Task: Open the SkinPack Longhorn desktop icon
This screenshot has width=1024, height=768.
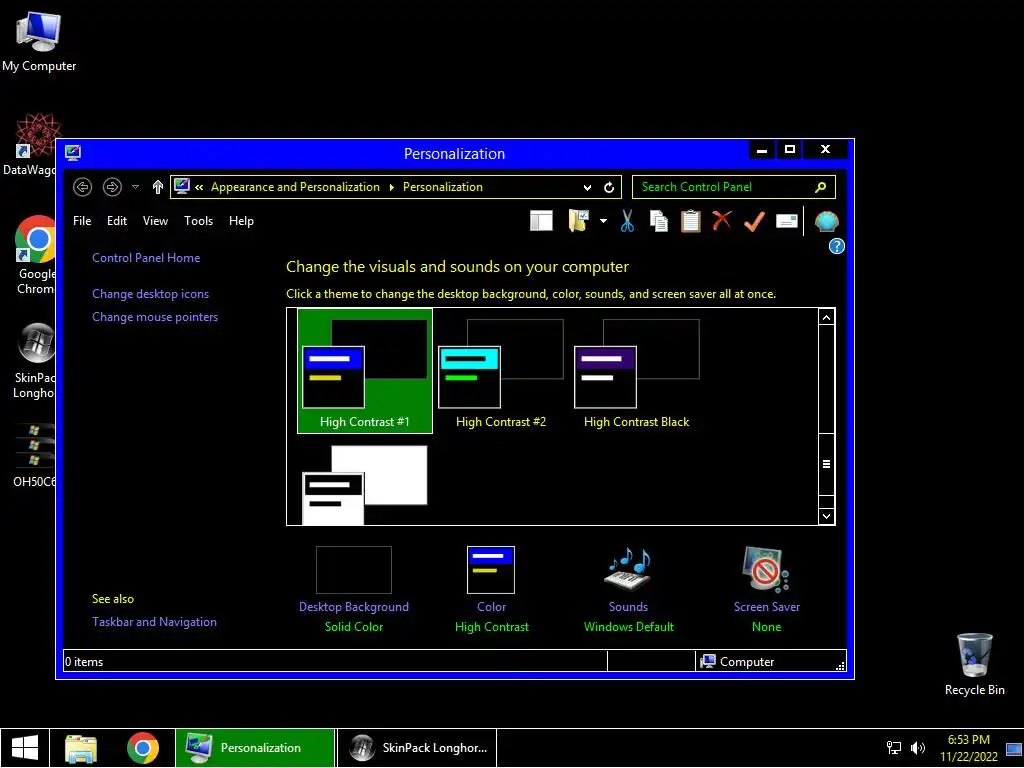Action: [x=34, y=361]
